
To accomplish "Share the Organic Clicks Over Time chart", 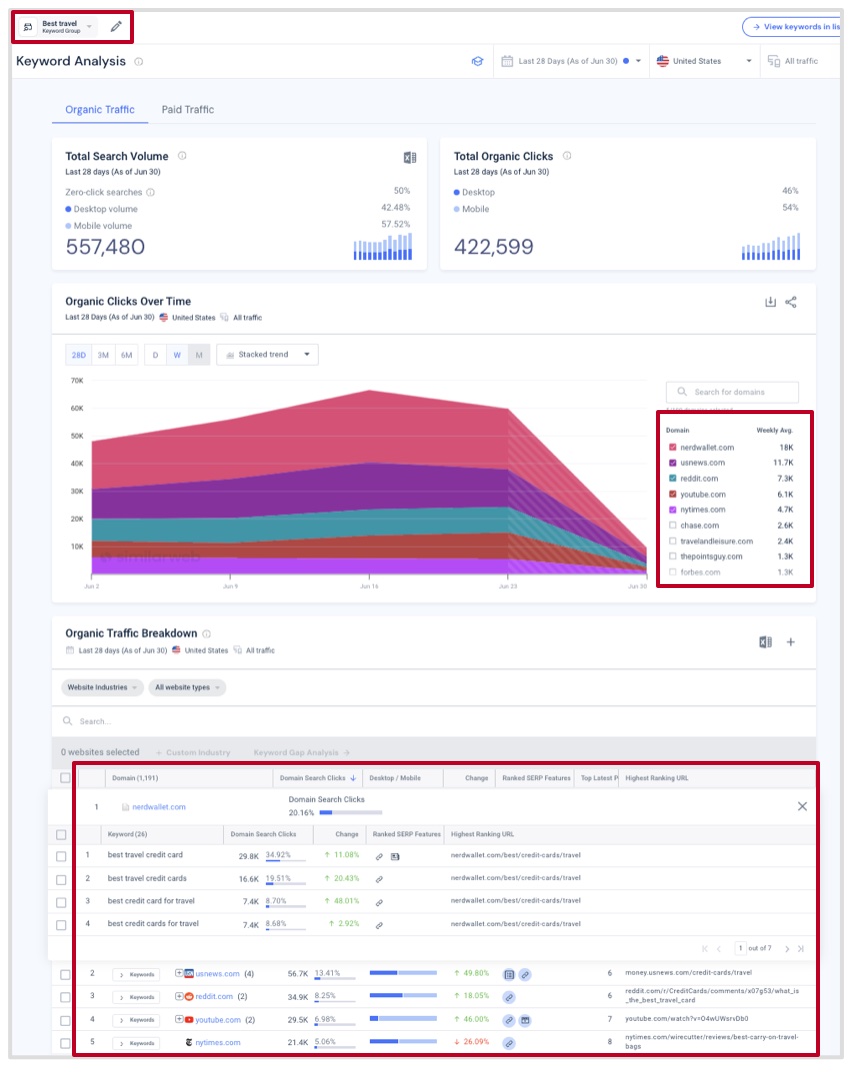I will [x=791, y=302].
